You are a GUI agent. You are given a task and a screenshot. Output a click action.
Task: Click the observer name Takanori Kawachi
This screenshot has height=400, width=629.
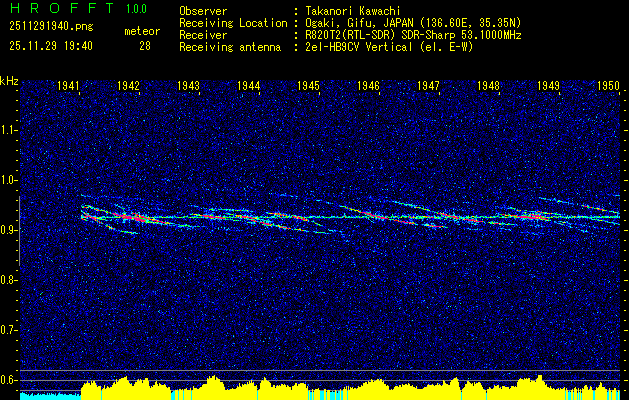353,11
